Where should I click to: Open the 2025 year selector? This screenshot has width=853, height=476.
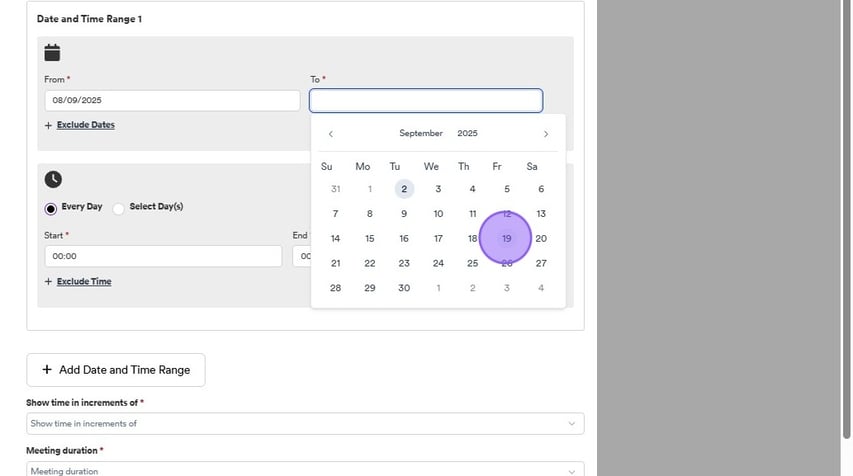tap(467, 134)
